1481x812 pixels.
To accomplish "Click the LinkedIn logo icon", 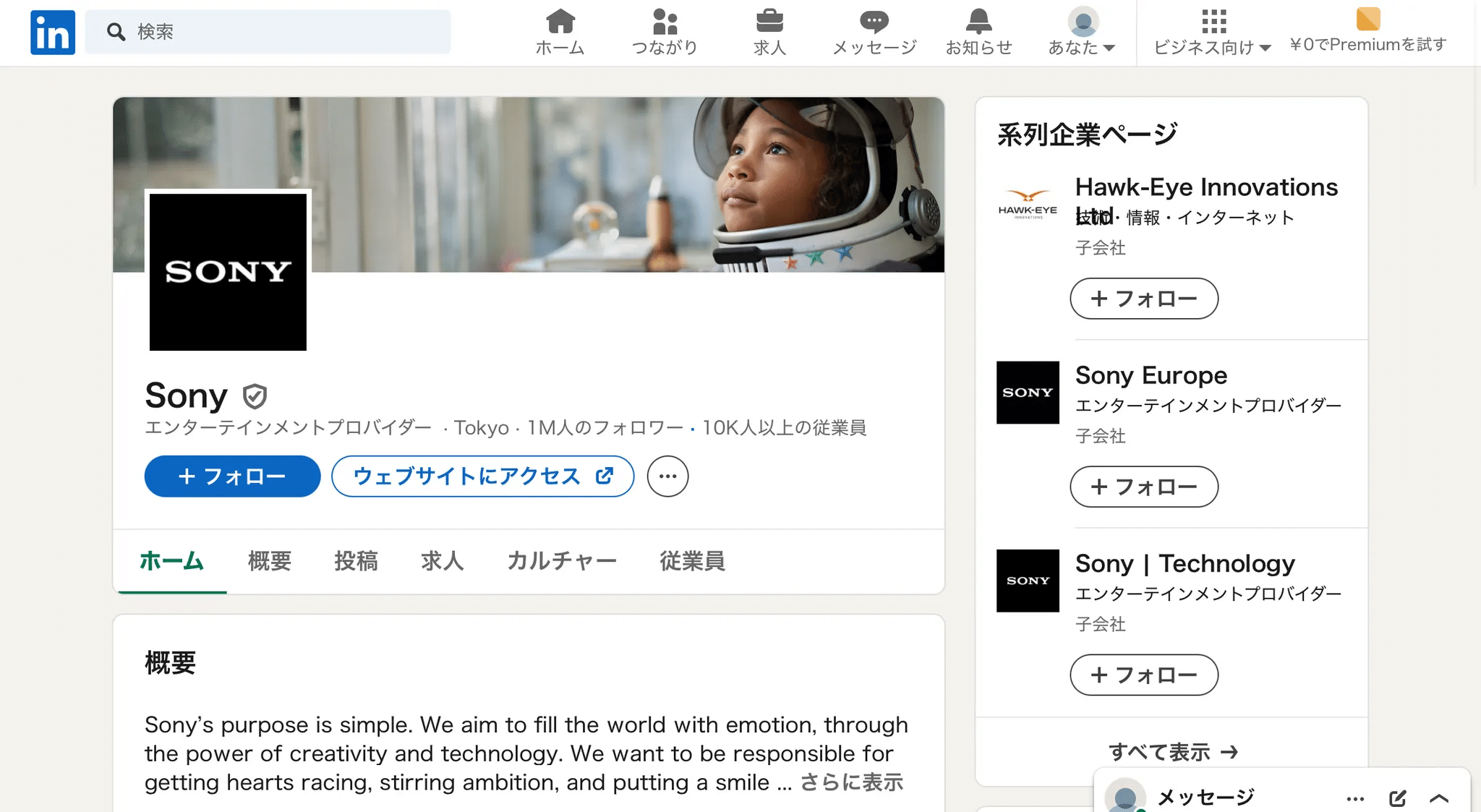I will [x=52, y=33].
